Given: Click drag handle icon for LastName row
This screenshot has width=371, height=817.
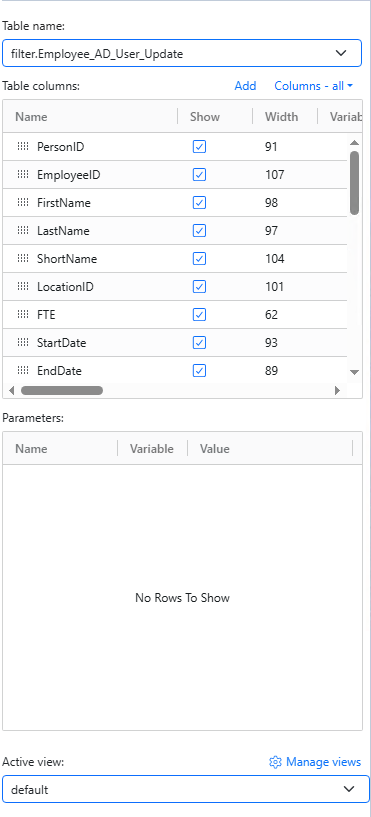Looking at the screenshot, I should point(22,231).
